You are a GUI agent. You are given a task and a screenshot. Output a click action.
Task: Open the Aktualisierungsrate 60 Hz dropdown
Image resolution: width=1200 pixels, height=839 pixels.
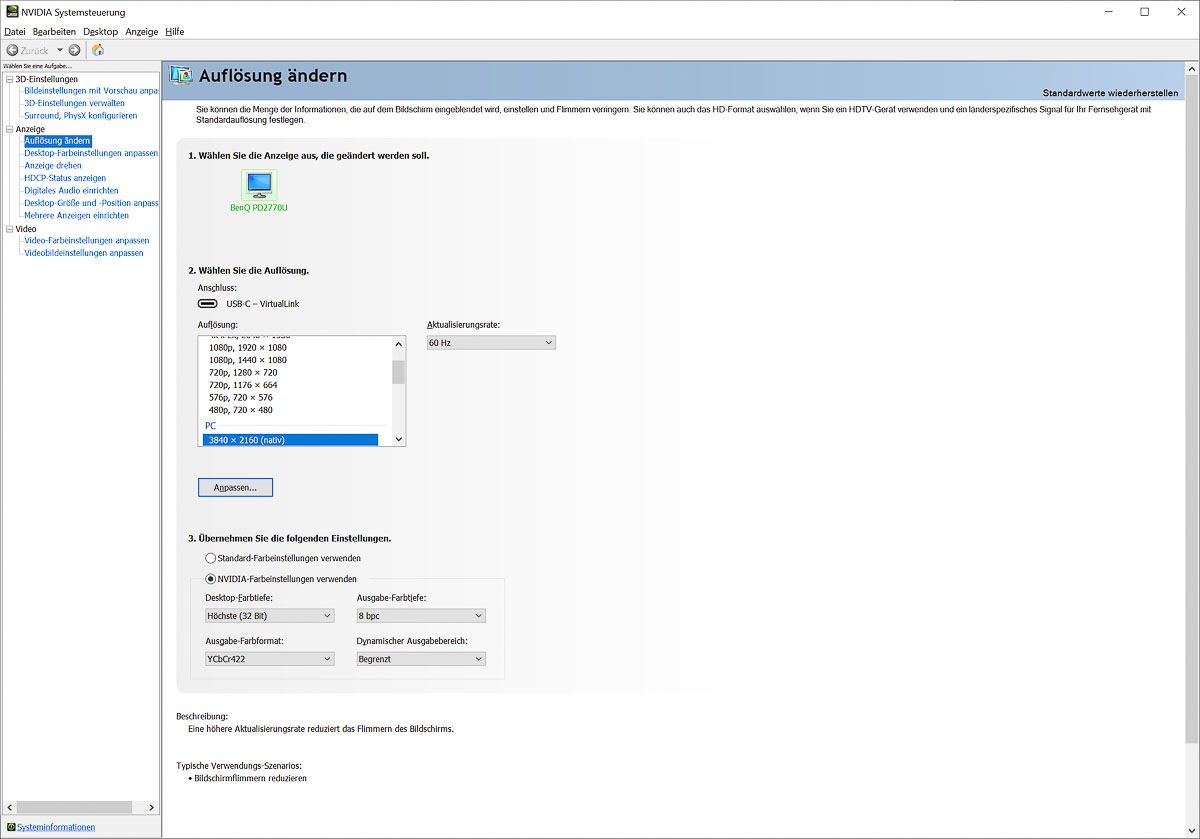[490, 343]
